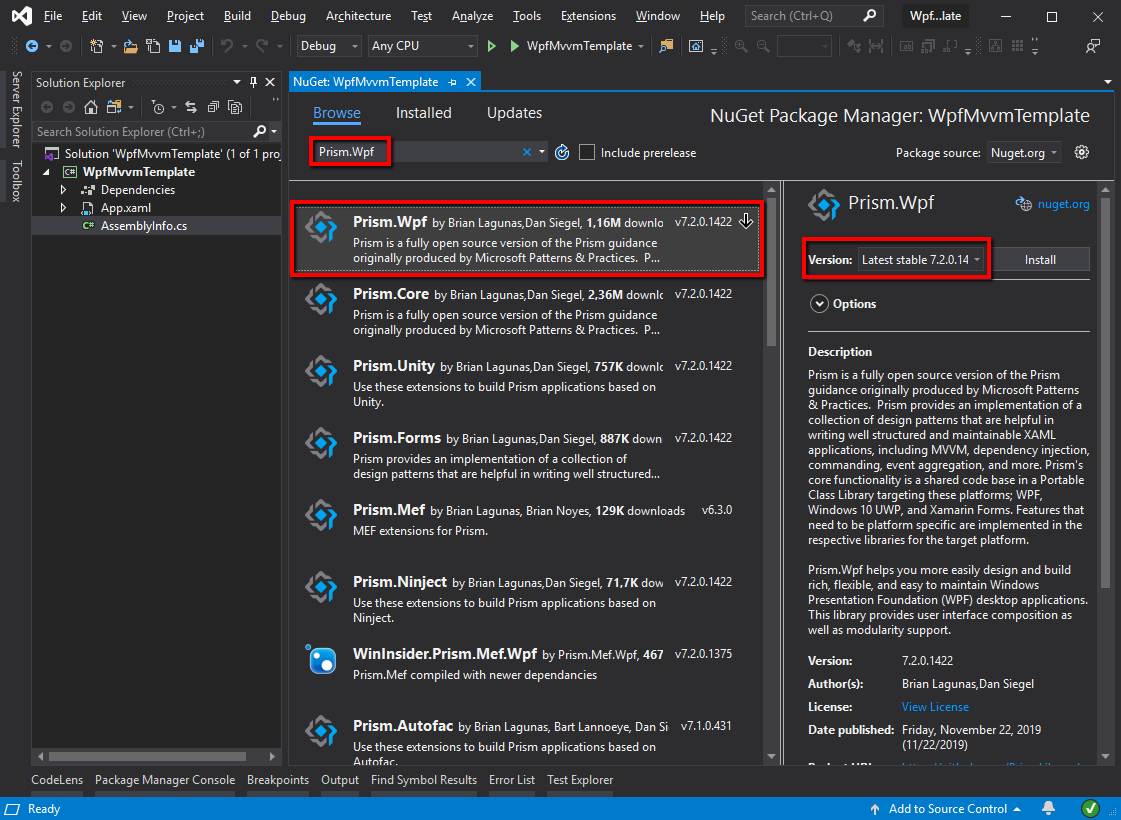Click the Navigate Backward arrow in toolbar
The height and width of the screenshot is (820, 1121).
31,46
